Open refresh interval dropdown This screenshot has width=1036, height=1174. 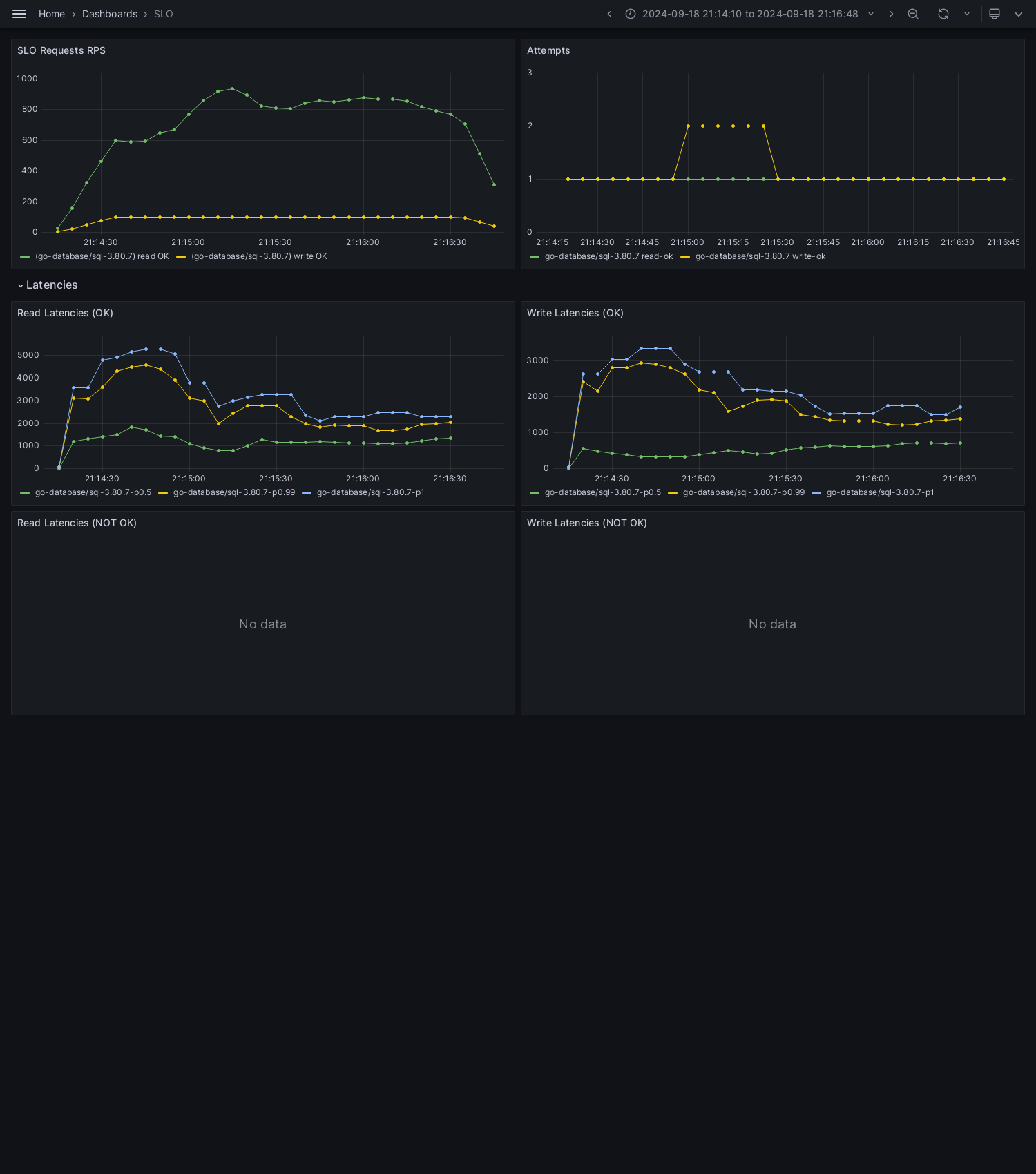(x=967, y=14)
